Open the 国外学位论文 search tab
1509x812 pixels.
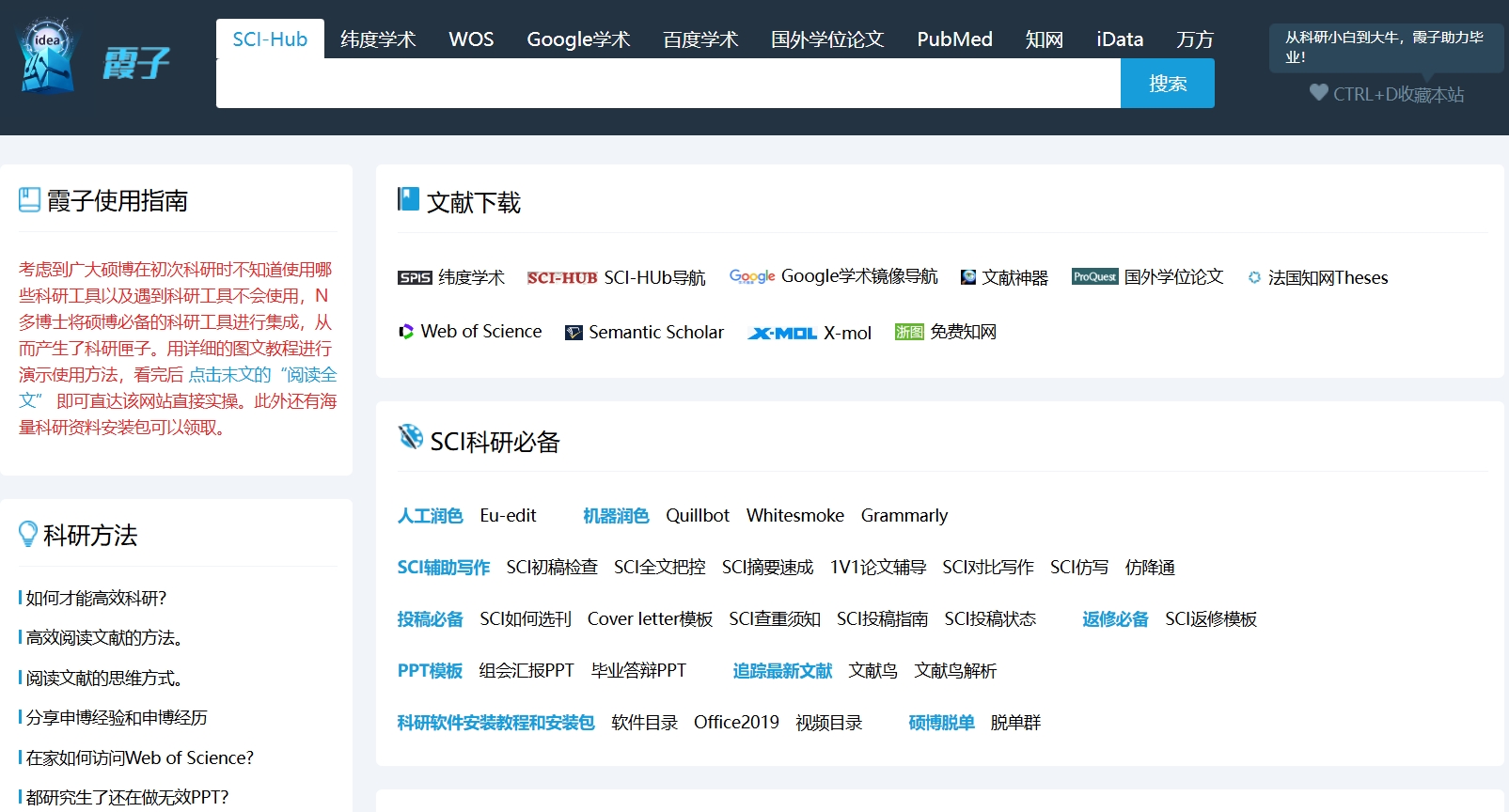(827, 39)
